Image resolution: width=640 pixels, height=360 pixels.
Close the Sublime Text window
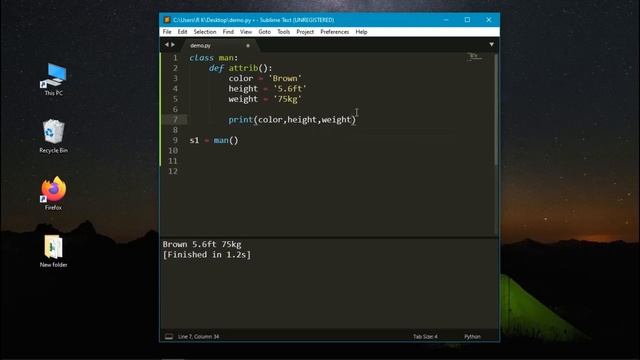[489, 20]
